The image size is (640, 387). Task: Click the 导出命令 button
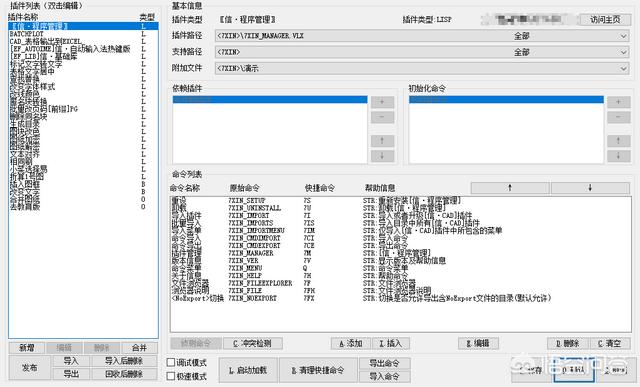coord(384,363)
